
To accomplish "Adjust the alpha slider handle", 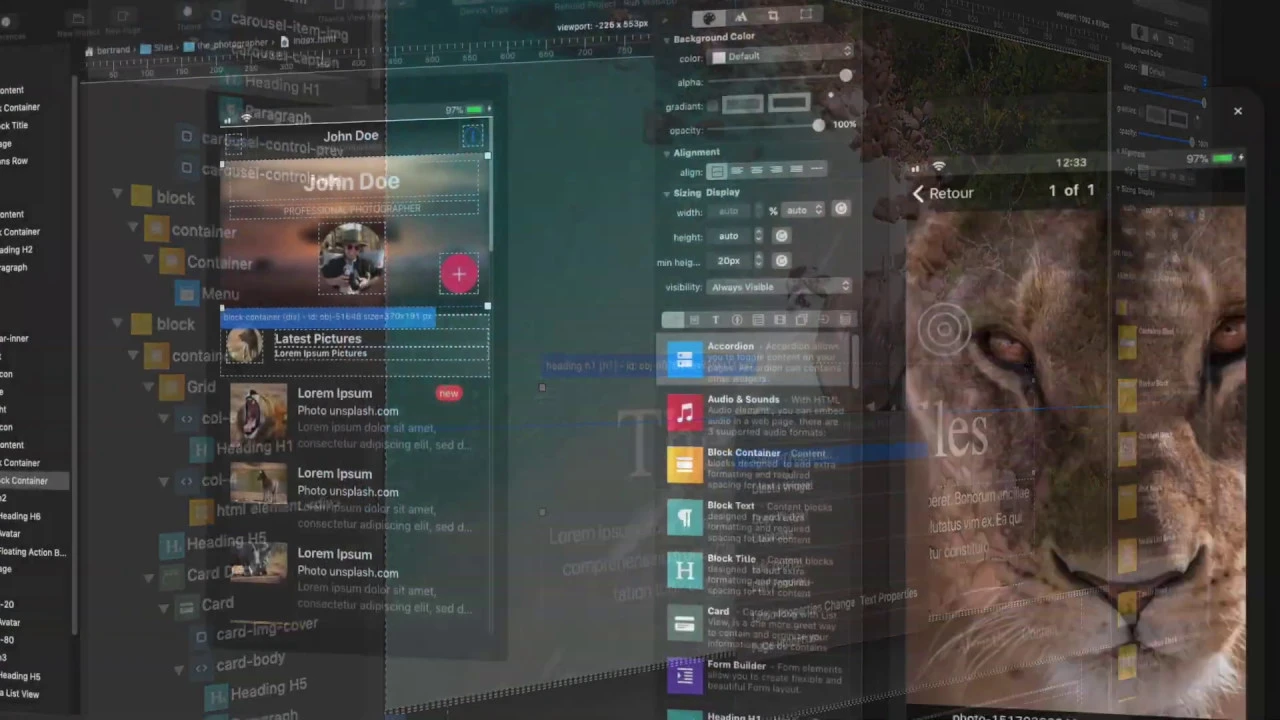I will click(846, 76).
